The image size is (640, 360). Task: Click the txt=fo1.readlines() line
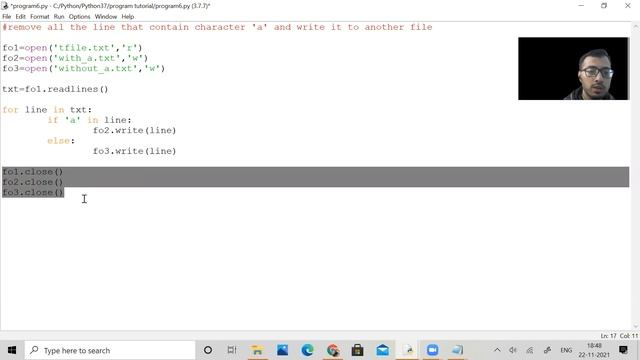tap(55, 89)
